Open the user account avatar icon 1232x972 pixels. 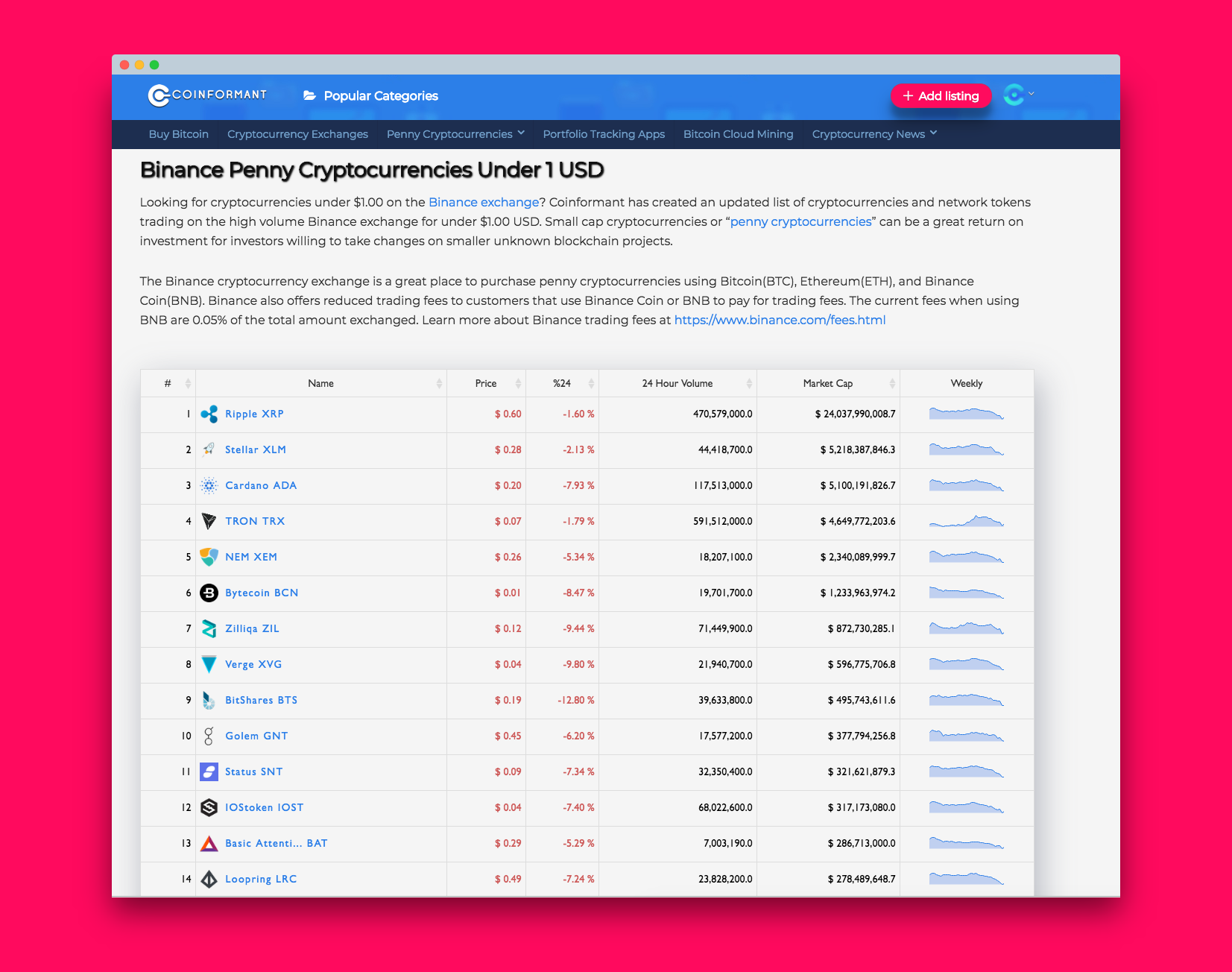[1014, 95]
